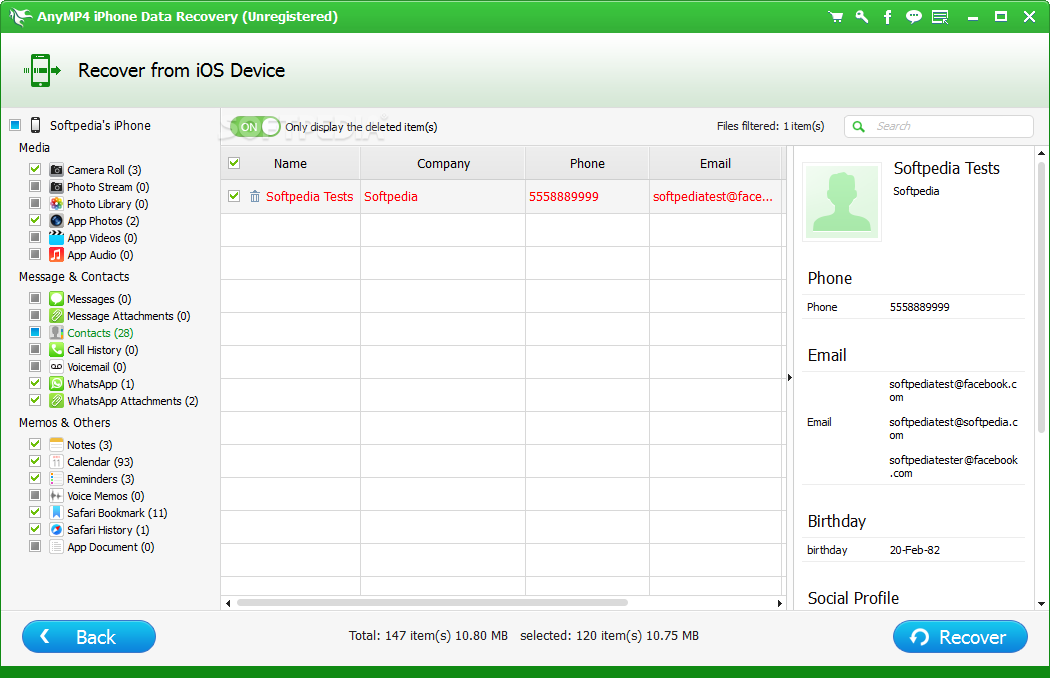Click the Photo Stream icon
The image size is (1050, 678).
56,187
